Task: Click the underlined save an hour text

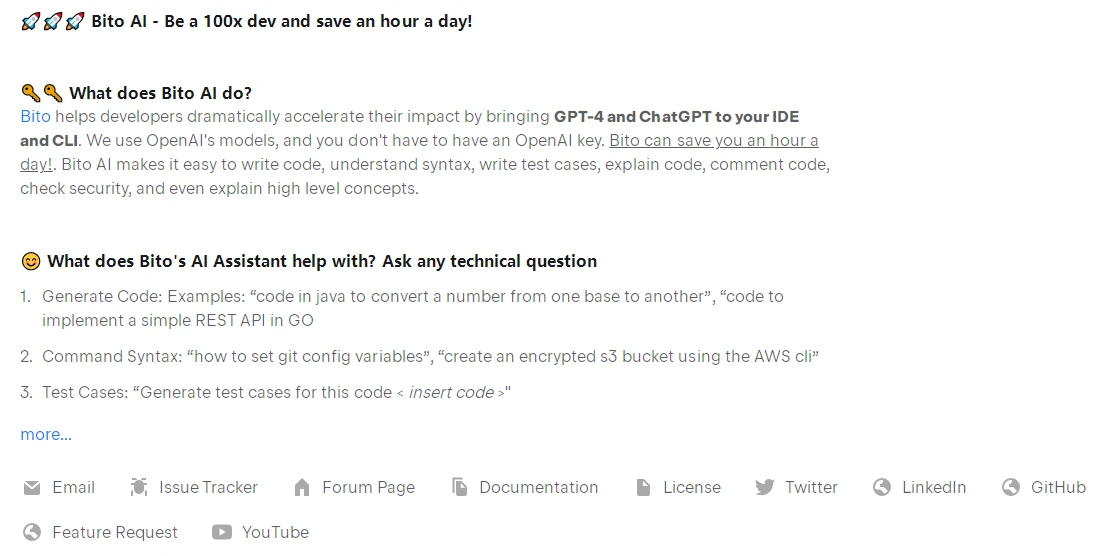Action: click(x=419, y=152)
